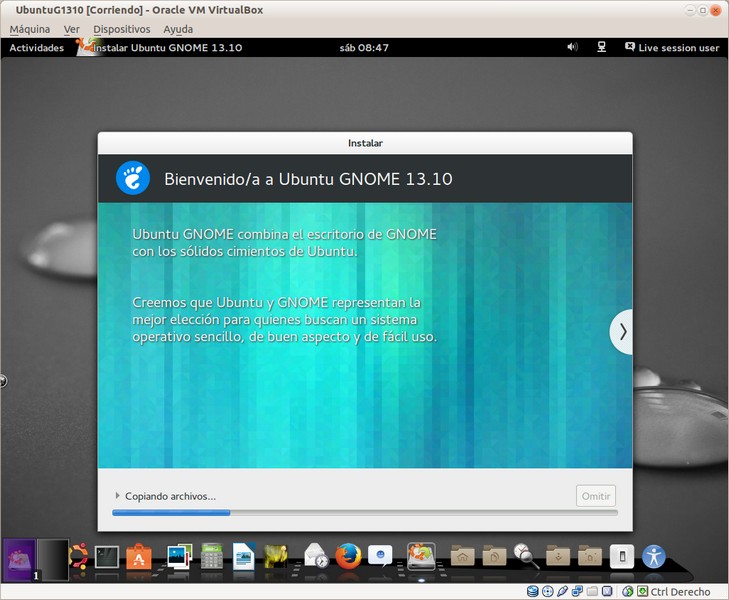The image size is (729, 600).
Task: Click the VirtualBox network adapters indicator
Action: coord(577,591)
